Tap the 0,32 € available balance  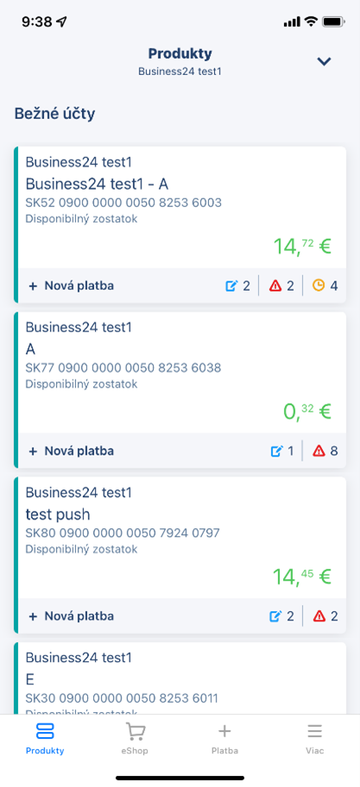307,412
